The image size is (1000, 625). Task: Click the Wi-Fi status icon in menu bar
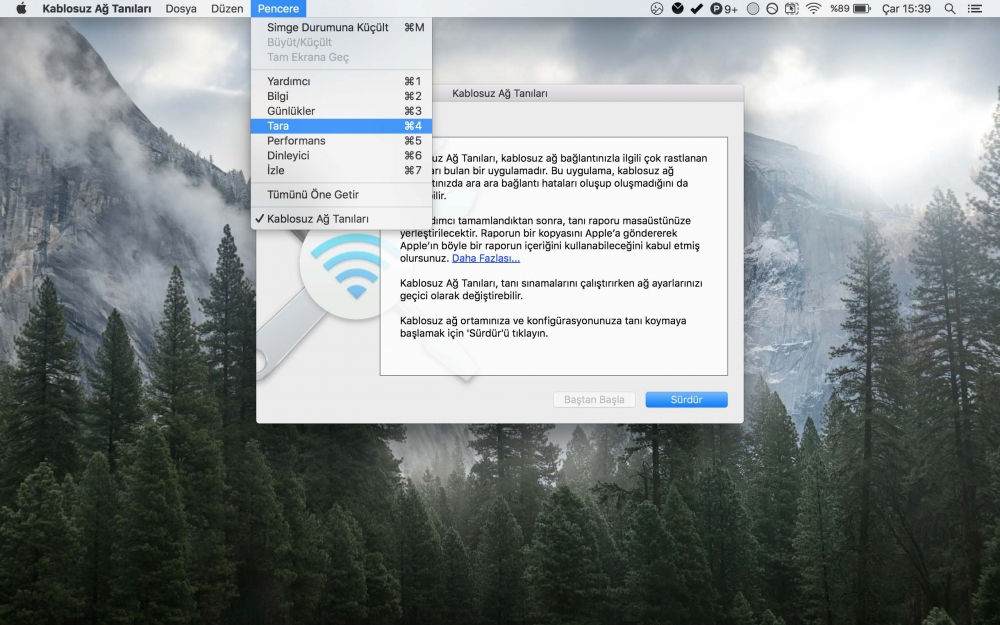click(x=812, y=8)
